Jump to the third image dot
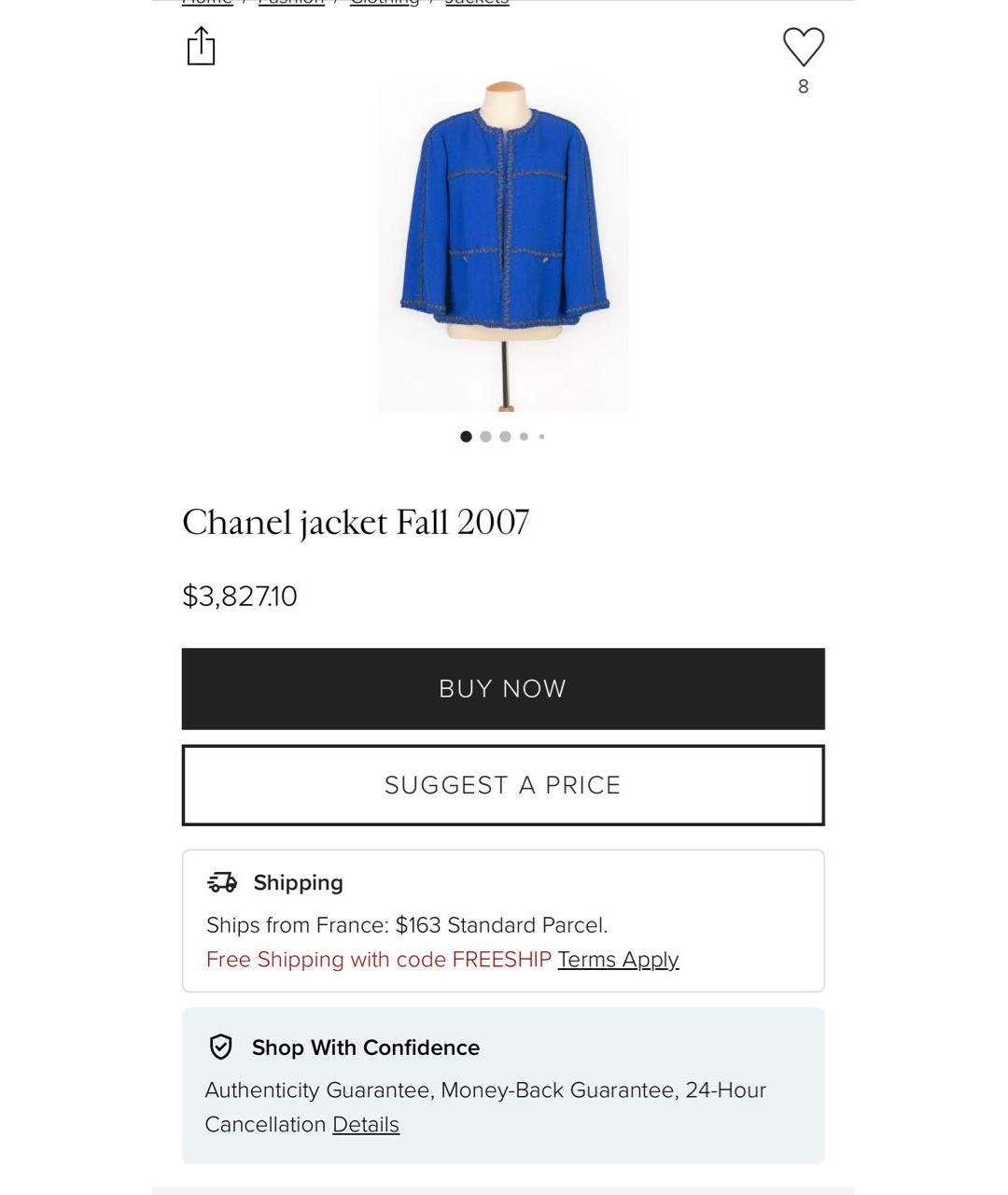The width and height of the screenshot is (1008, 1195). [505, 436]
